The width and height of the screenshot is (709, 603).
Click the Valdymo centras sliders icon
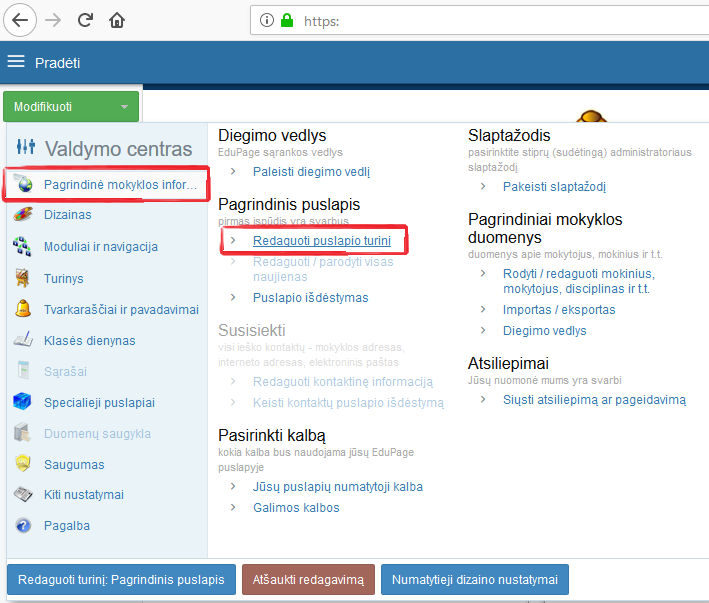[x=26, y=146]
